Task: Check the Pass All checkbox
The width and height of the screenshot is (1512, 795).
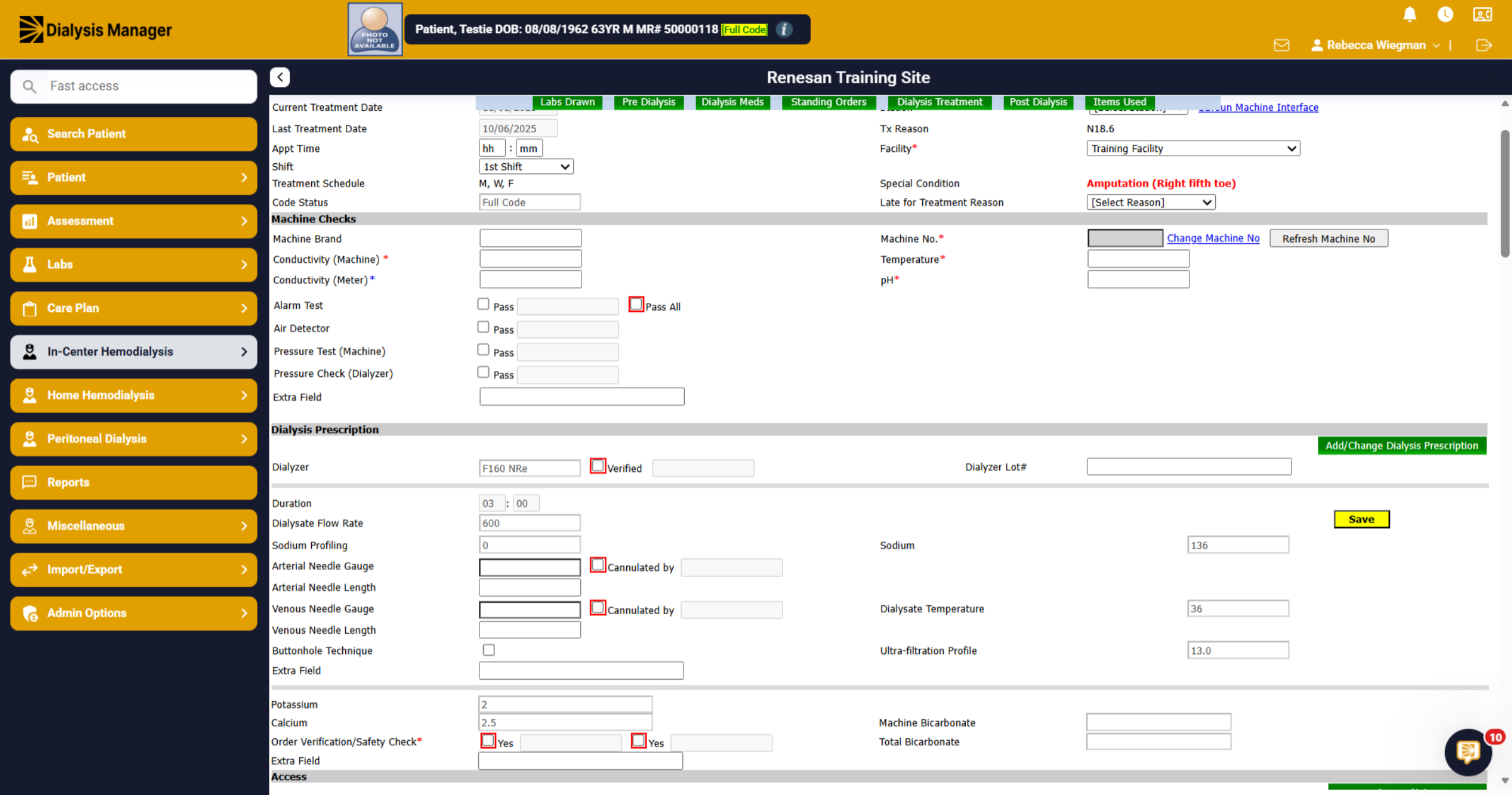Action: click(x=636, y=304)
